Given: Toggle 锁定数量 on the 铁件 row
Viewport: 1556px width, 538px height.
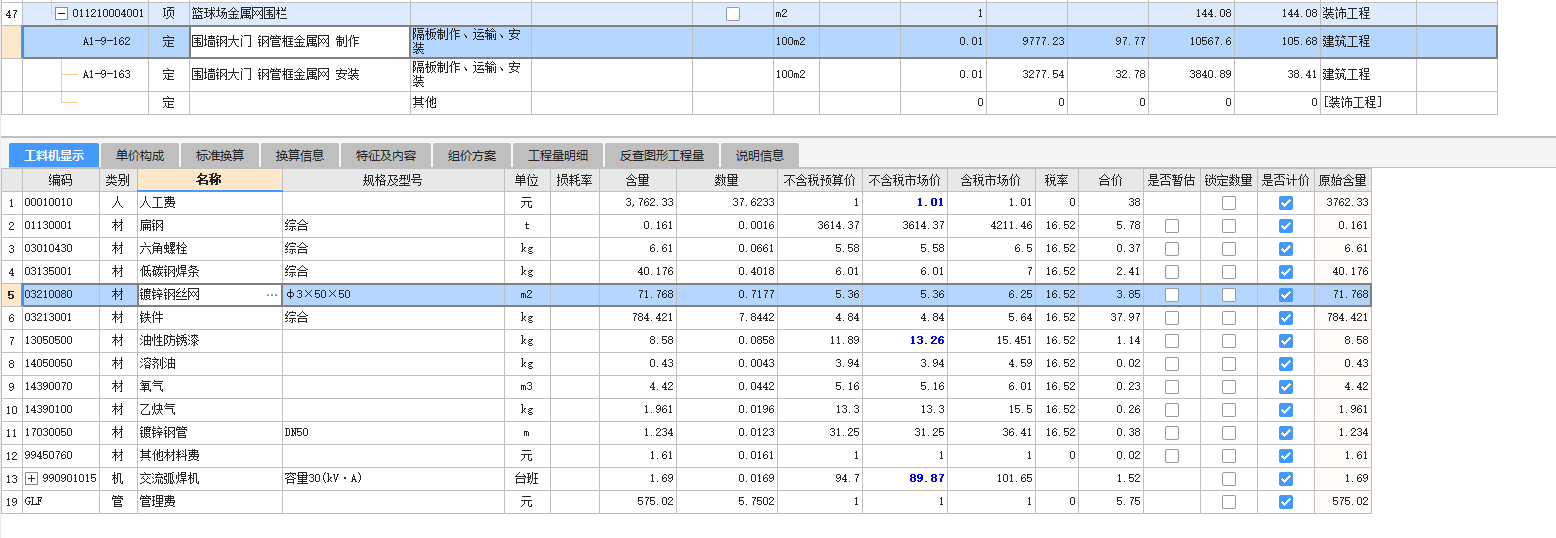Looking at the screenshot, I should click(x=1228, y=318).
